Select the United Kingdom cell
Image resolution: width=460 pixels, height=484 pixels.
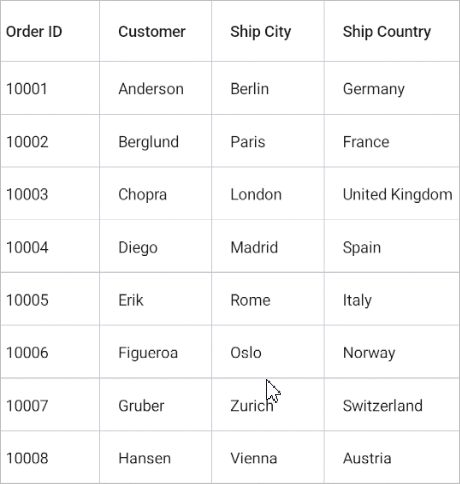[392, 194]
